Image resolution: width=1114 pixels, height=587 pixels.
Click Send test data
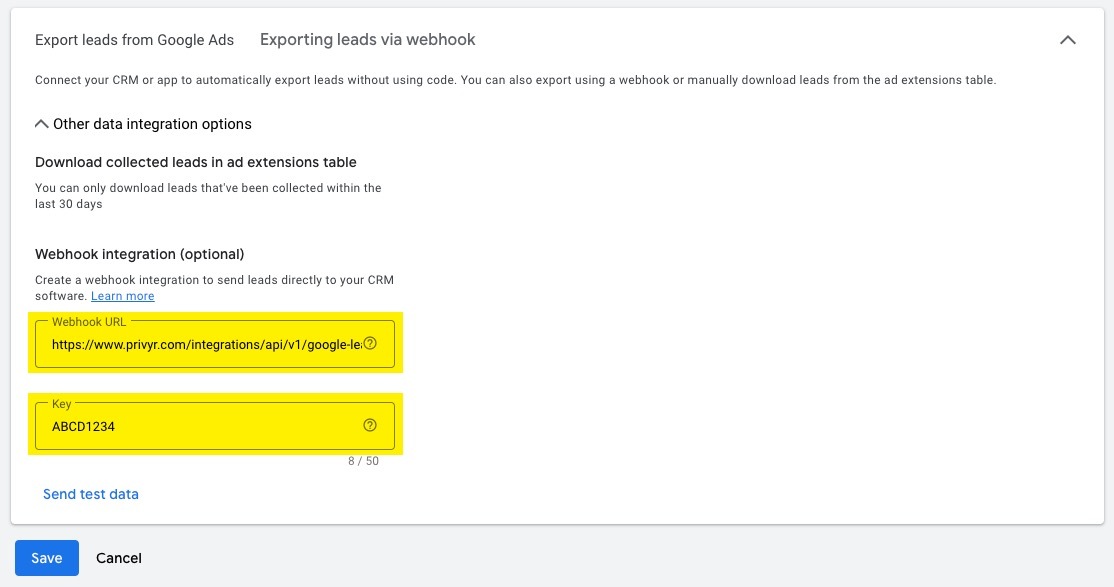[x=91, y=494]
